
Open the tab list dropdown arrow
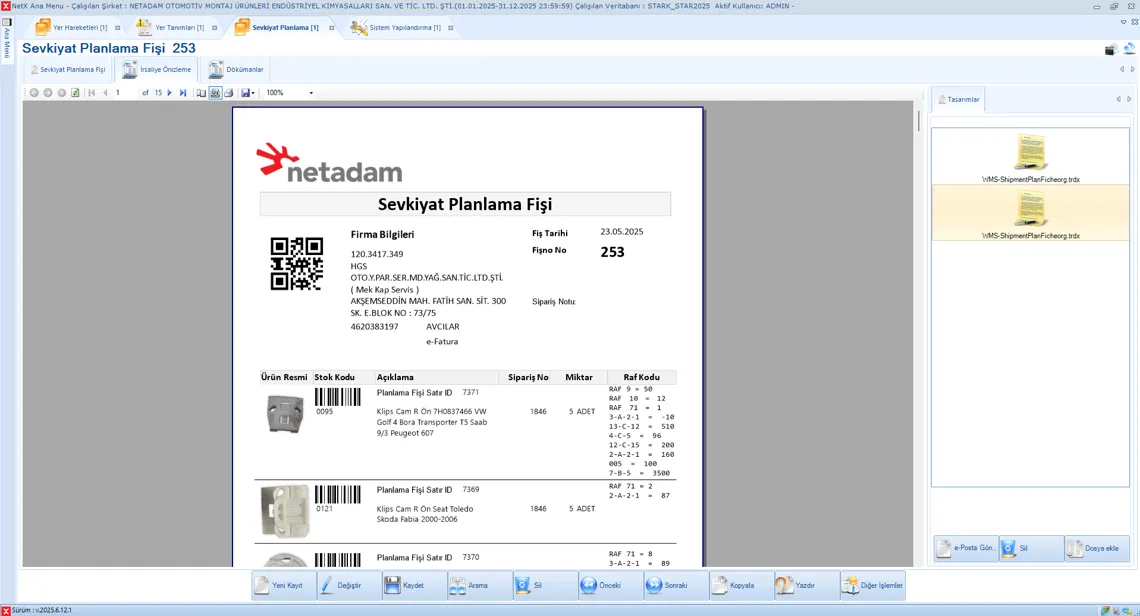coord(1134,21)
